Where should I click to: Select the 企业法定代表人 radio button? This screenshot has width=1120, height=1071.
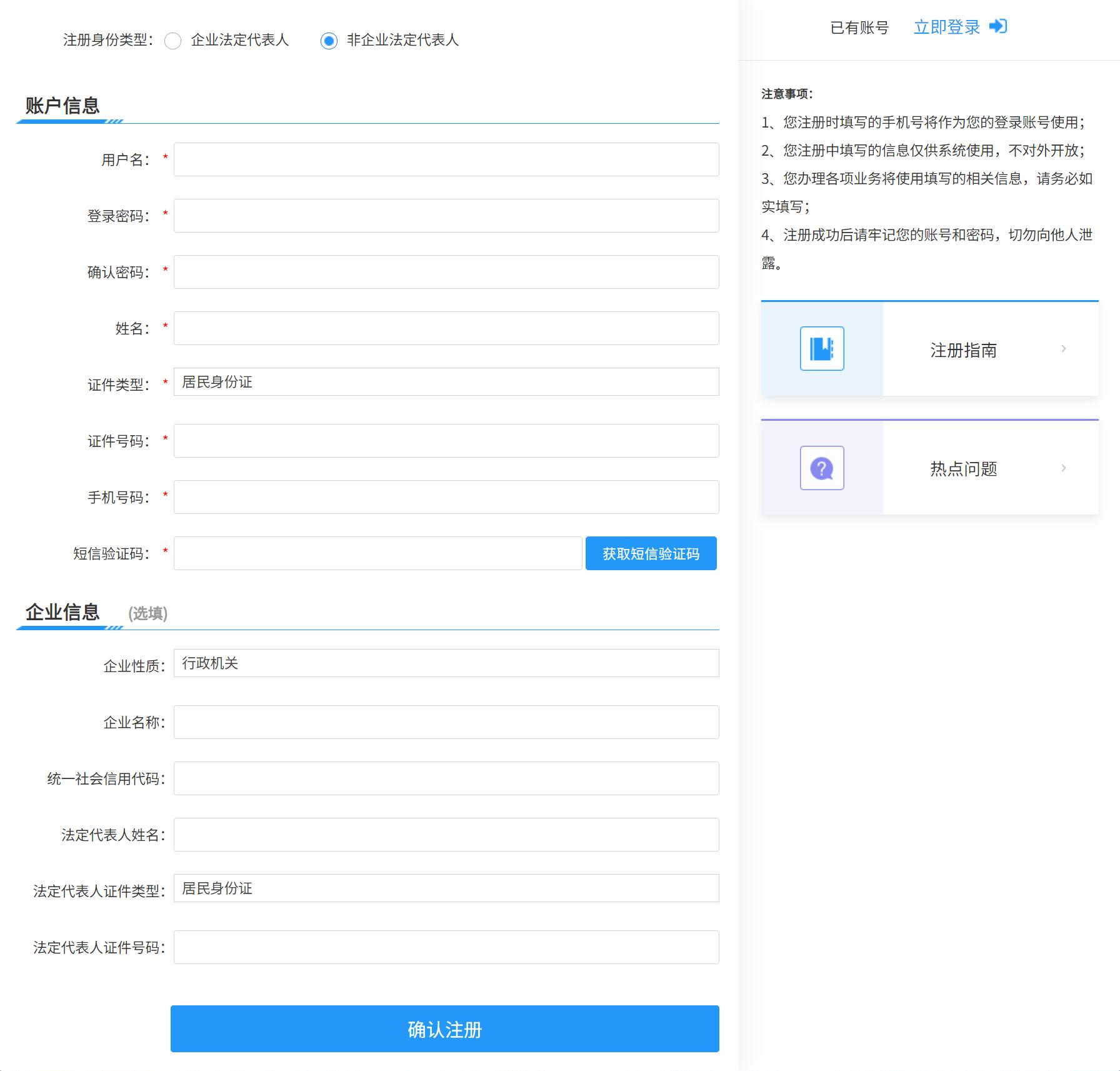172,41
